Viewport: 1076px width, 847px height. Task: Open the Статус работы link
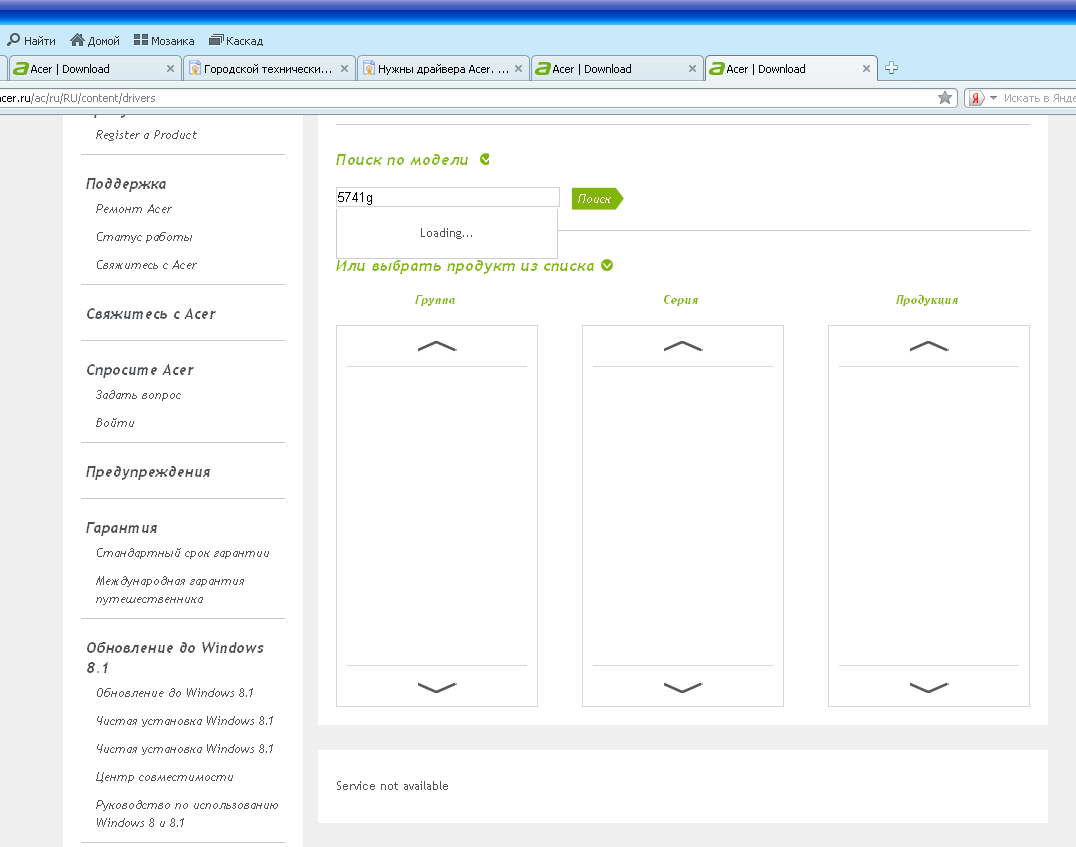tap(144, 237)
